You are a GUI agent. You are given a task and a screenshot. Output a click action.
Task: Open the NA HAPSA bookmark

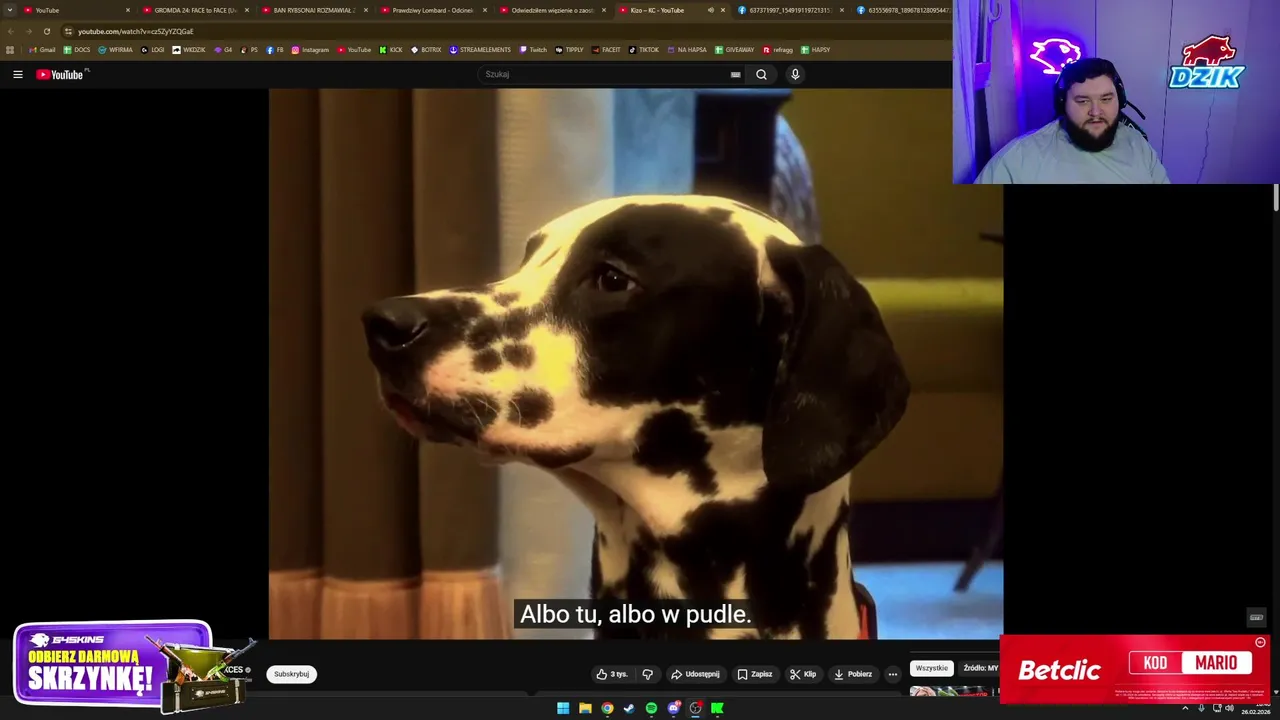(687, 50)
